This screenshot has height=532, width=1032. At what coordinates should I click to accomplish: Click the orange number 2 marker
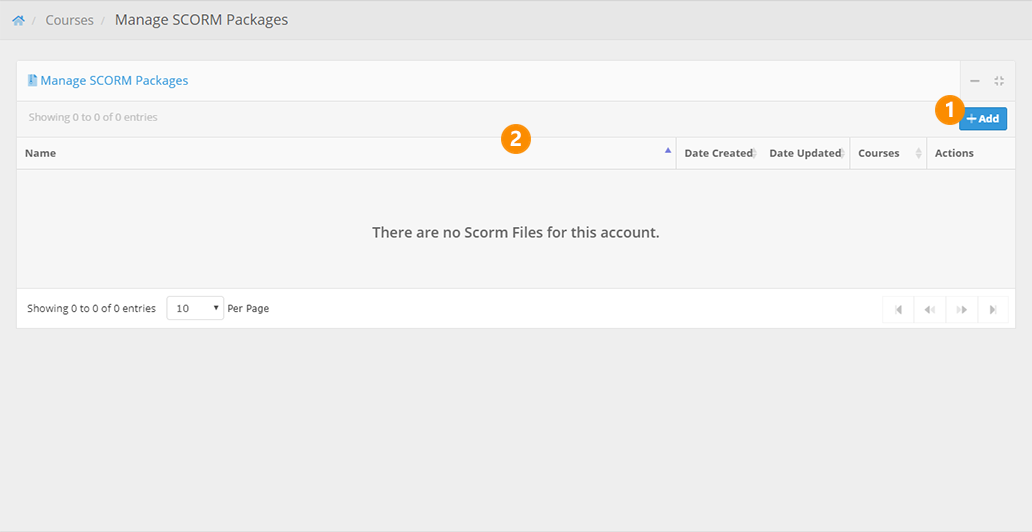[515, 139]
